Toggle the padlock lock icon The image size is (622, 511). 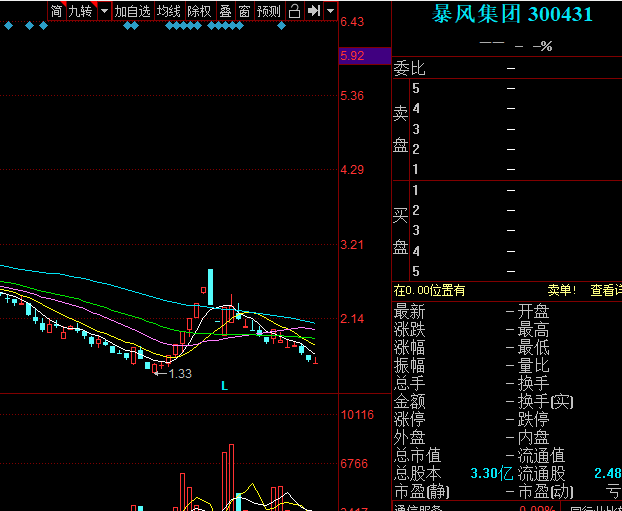(294, 11)
